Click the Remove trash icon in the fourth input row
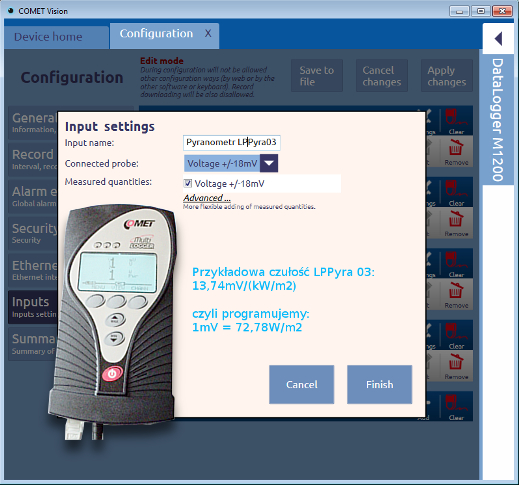 click(456, 366)
